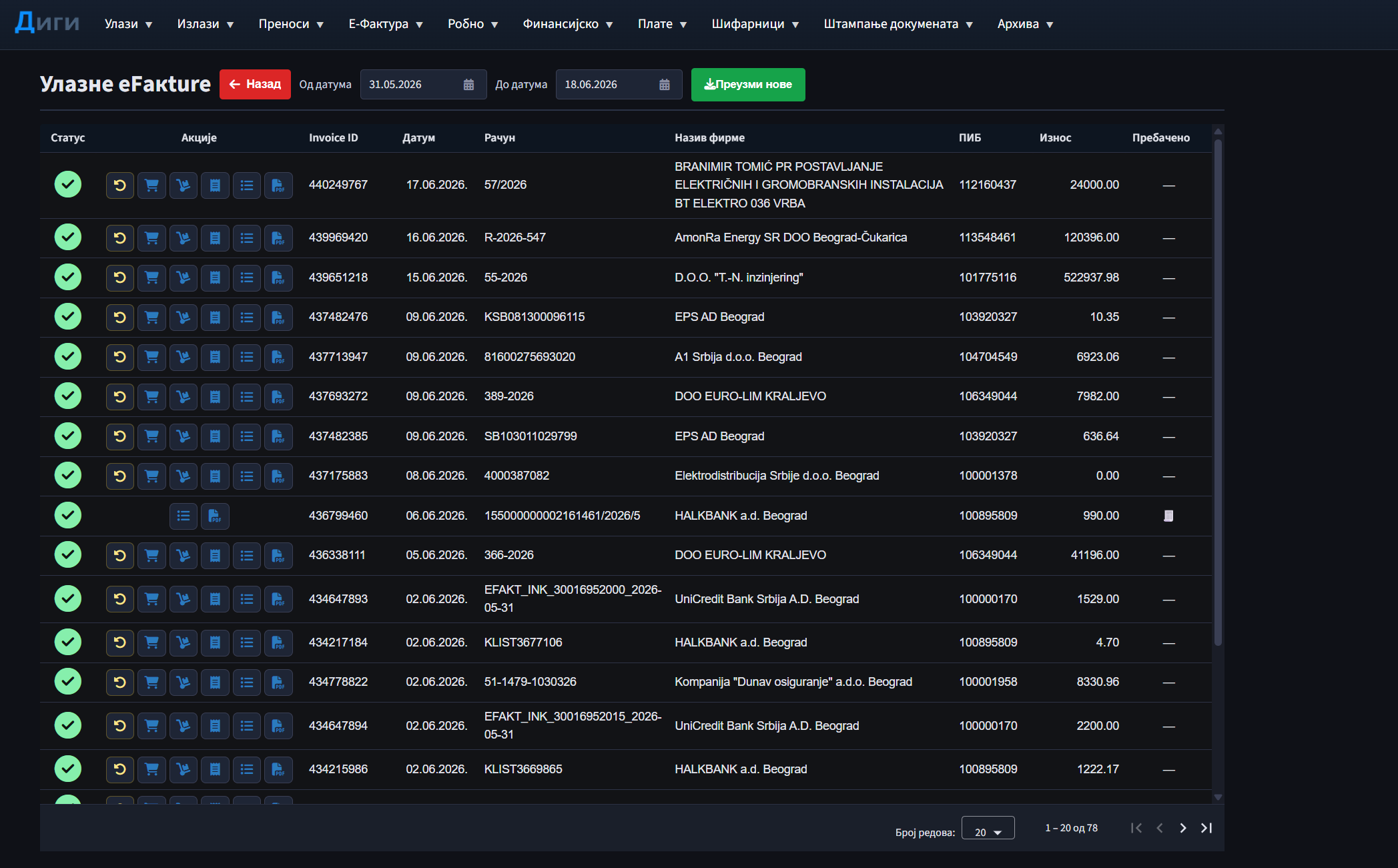The width and height of the screenshot is (1398, 868).
Task: Click the shopping cart icon for A1 Srbija row
Action: click(x=151, y=357)
